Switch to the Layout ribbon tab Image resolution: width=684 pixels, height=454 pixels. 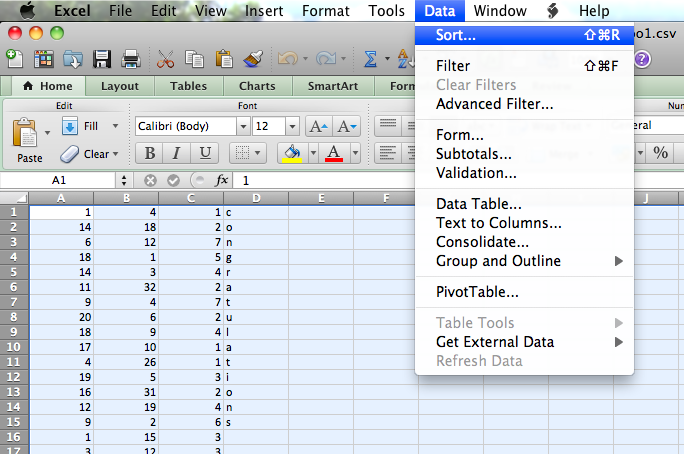pos(120,86)
